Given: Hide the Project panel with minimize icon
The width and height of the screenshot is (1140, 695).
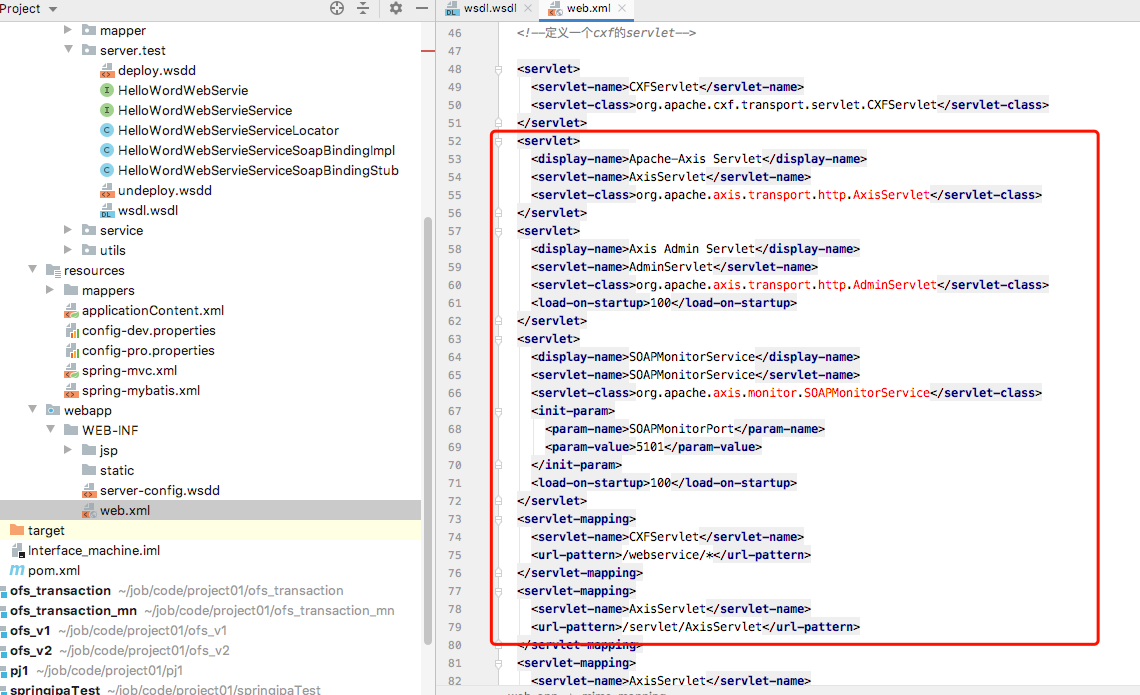Looking at the screenshot, I should [422, 8].
